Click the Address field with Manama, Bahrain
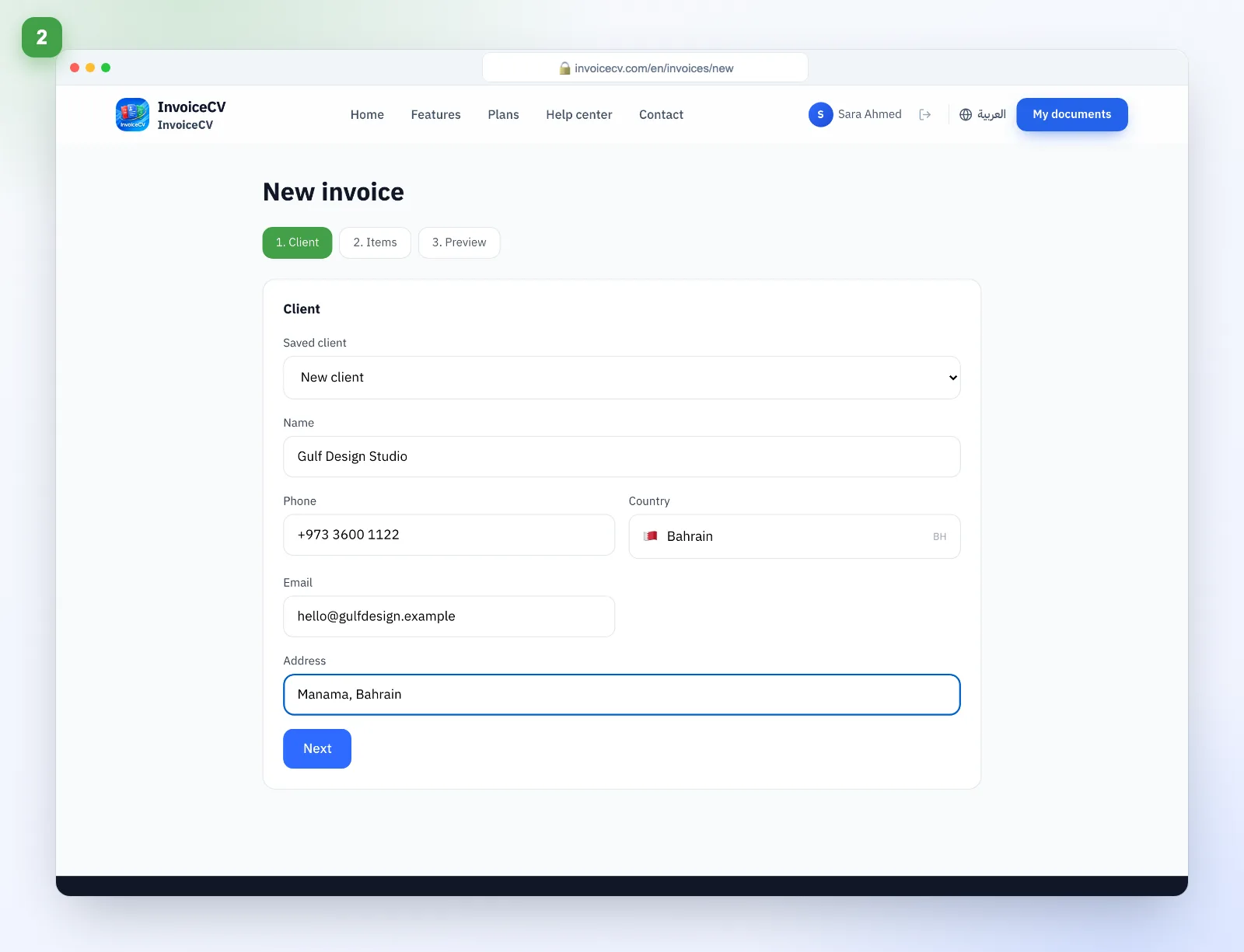Image resolution: width=1244 pixels, height=952 pixels. [621, 695]
